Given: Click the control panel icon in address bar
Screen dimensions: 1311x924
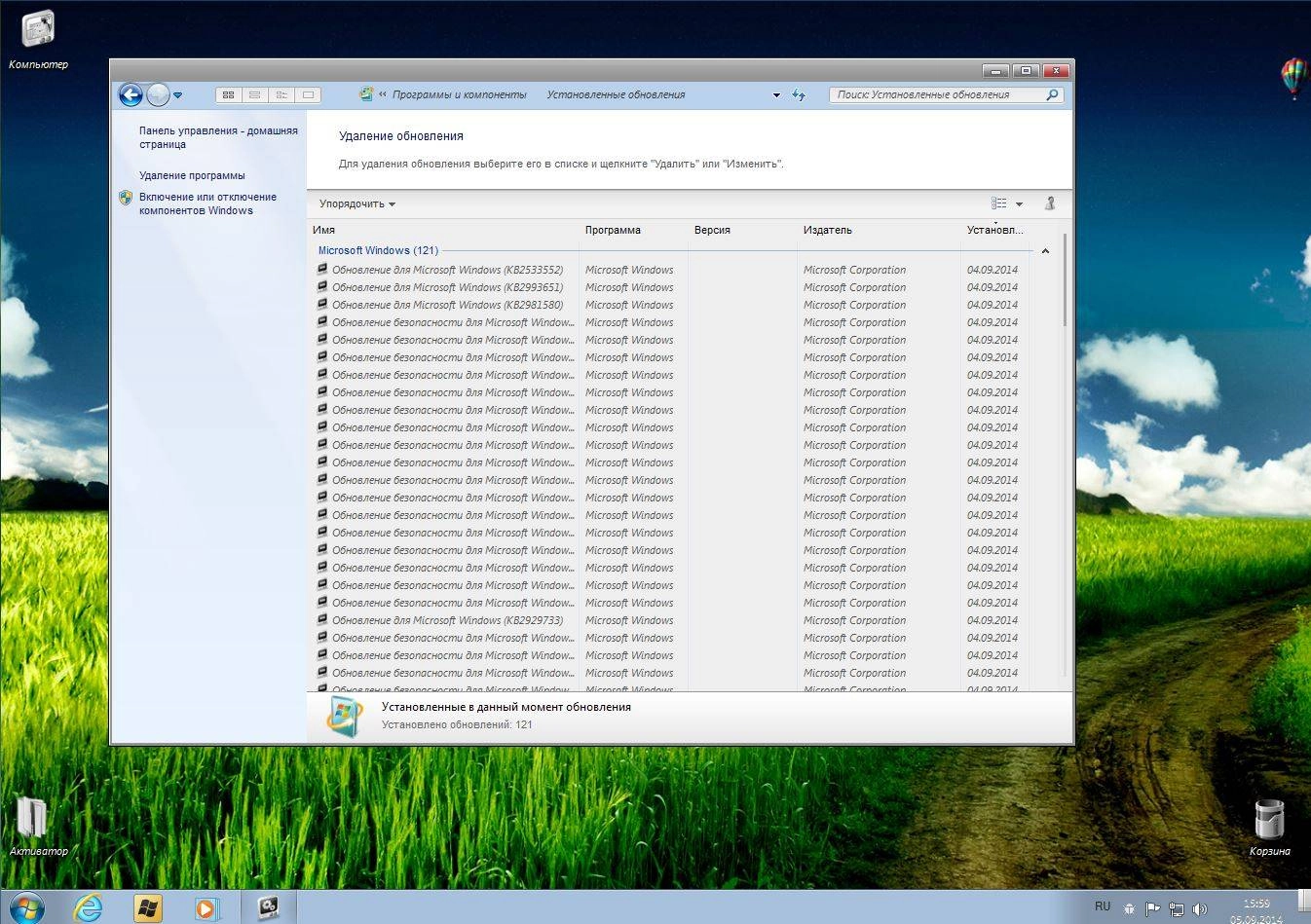Looking at the screenshot, I should (x=365, y=94).
